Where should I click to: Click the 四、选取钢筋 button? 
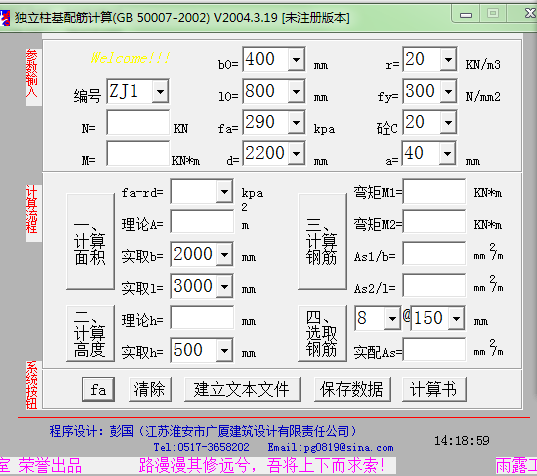(322, 334)
